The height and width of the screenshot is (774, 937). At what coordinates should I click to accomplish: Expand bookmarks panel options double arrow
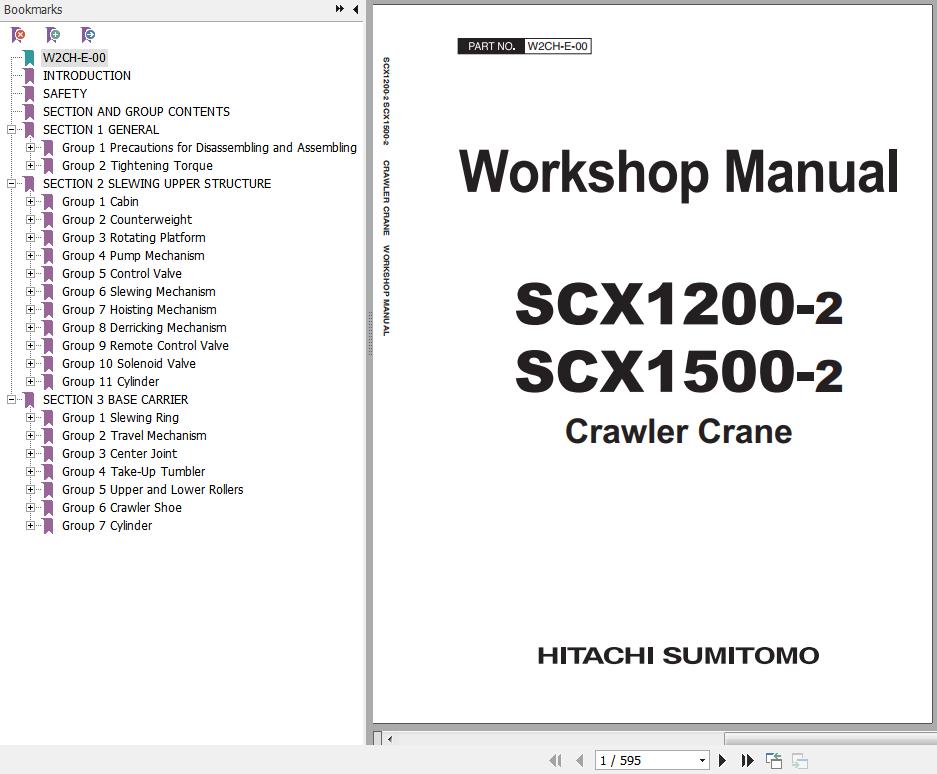[339, 9]
